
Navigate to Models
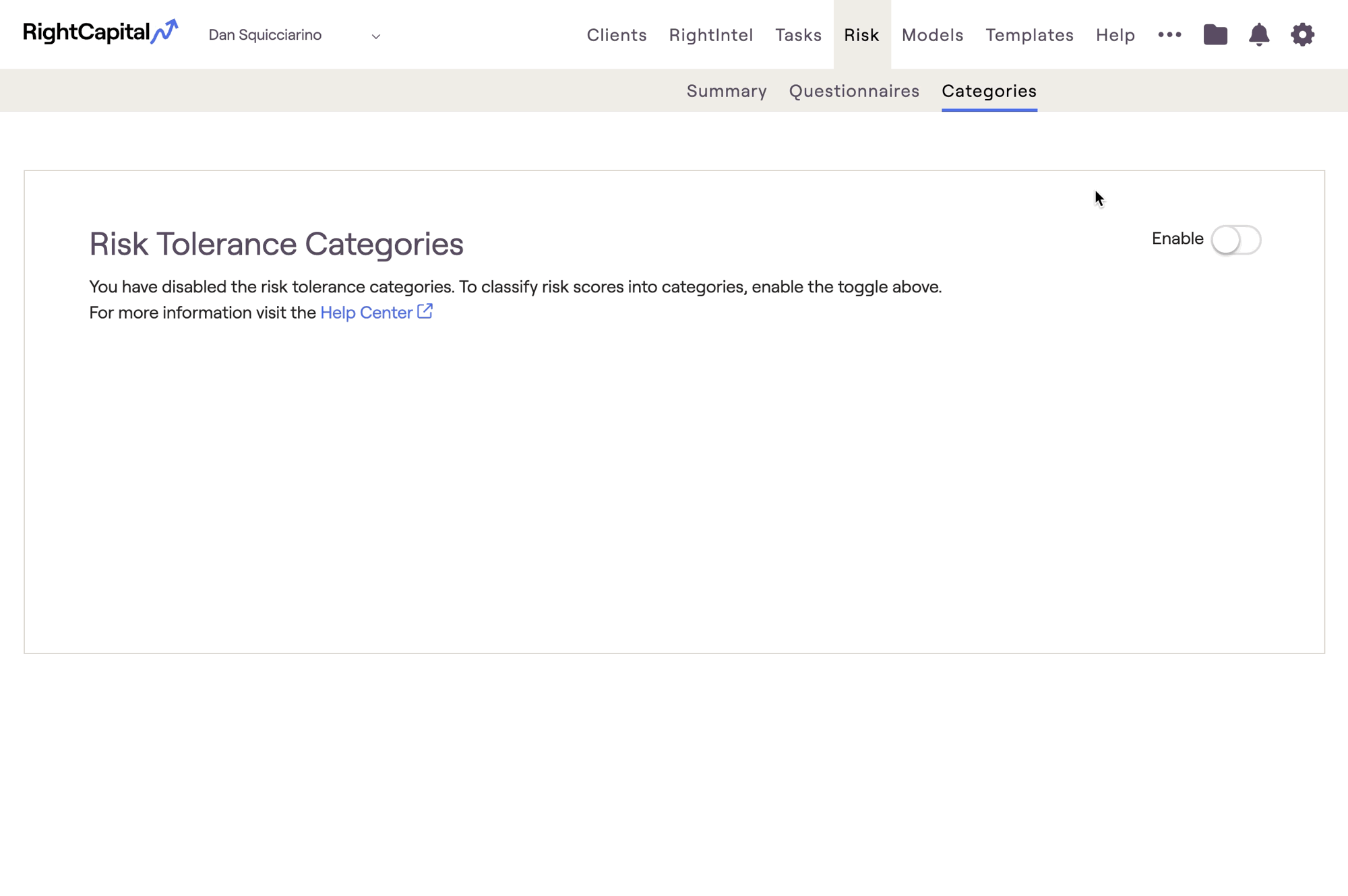[932, 35]
